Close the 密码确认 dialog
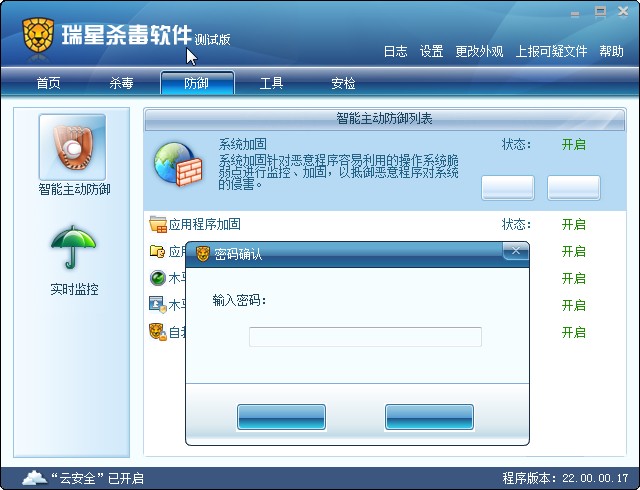 coord(516,251)
